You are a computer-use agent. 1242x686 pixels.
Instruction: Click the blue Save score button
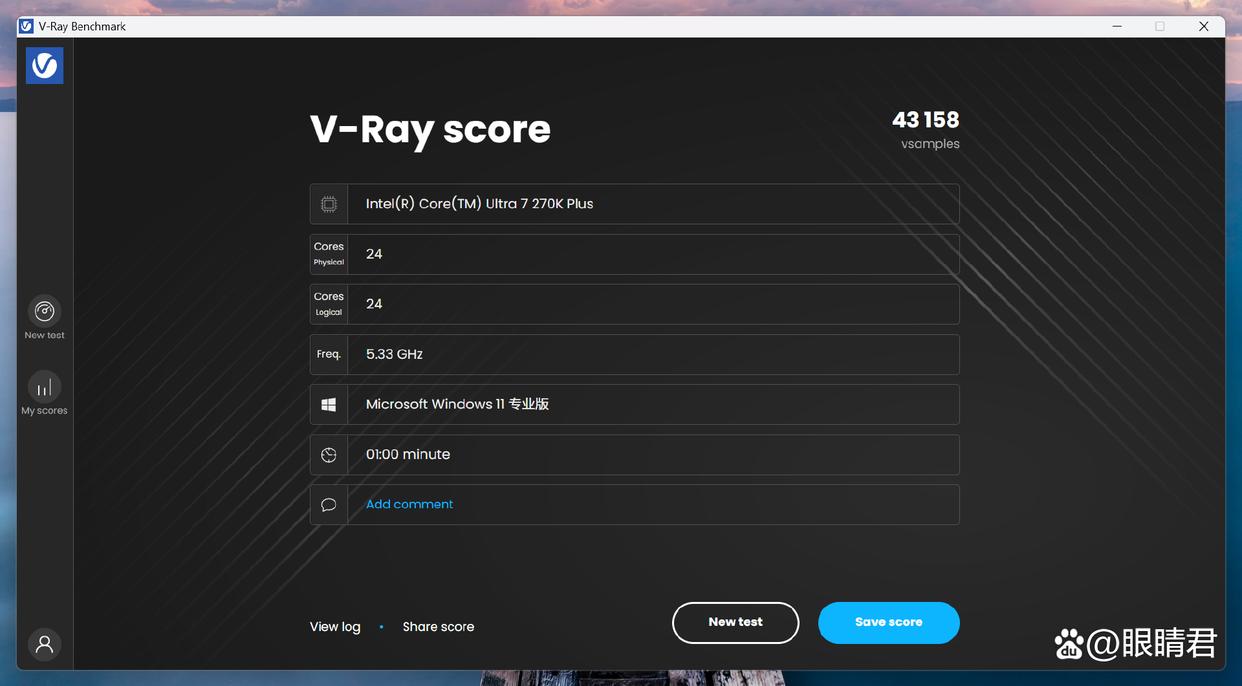tap(889, 623)
